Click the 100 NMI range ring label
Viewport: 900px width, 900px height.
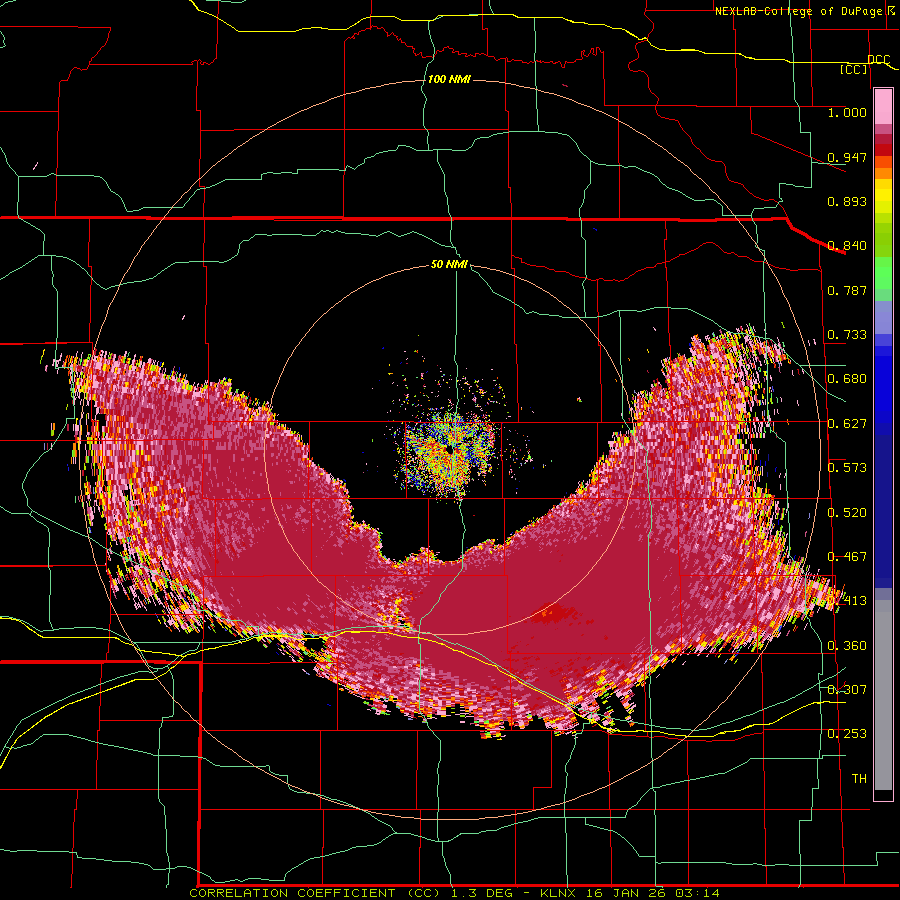[x=449, y=79]
